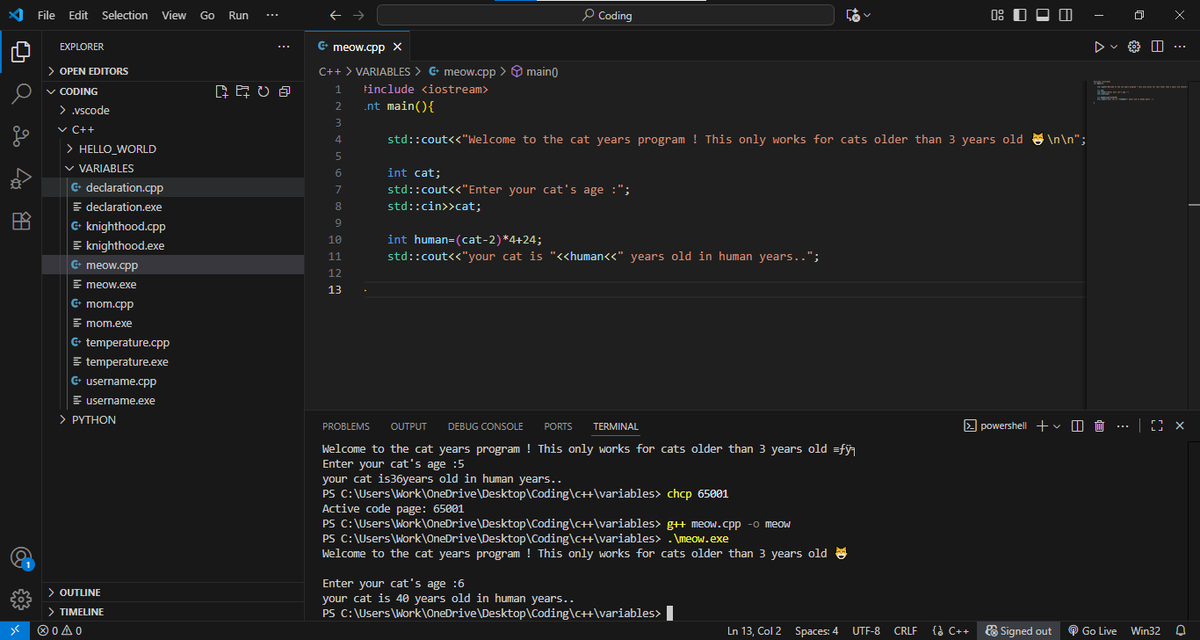Viewport: 1200px width, 640px height.
Task: Click the Signed out status bar item
Action: coord(1018,631)
